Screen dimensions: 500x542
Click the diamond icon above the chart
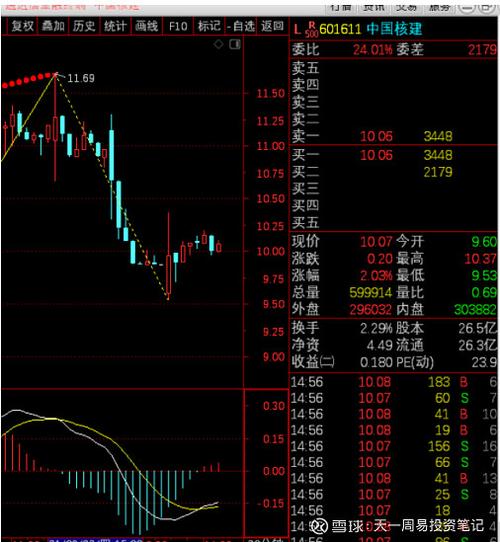(x=219, y=44)
